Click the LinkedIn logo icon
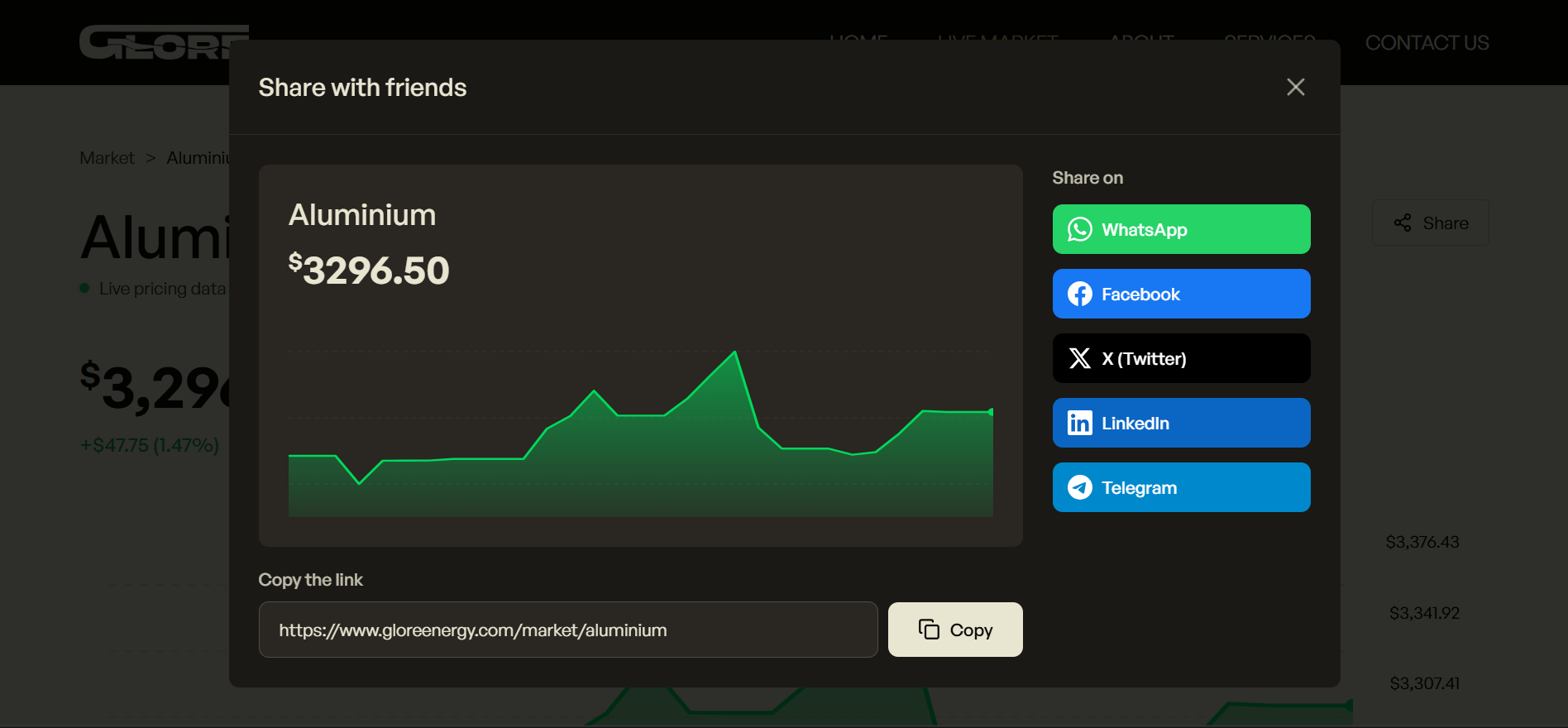The image size is (1568, 728). pos(1079,423)
